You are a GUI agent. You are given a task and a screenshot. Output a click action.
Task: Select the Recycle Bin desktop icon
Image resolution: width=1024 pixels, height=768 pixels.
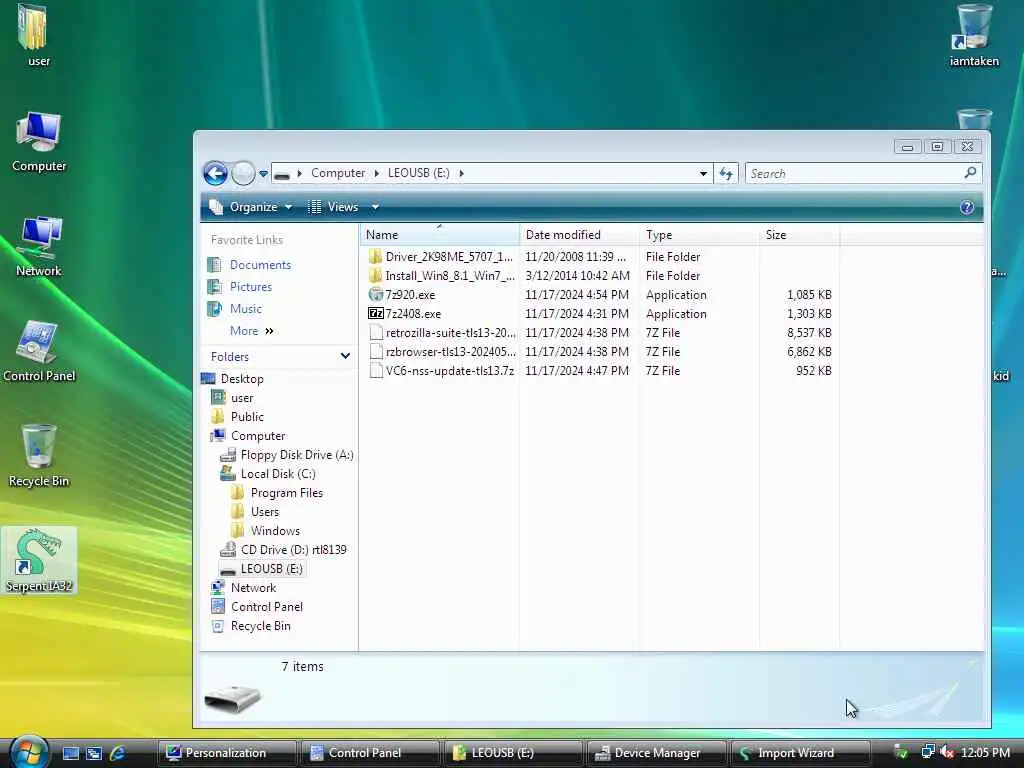point(39,447)
